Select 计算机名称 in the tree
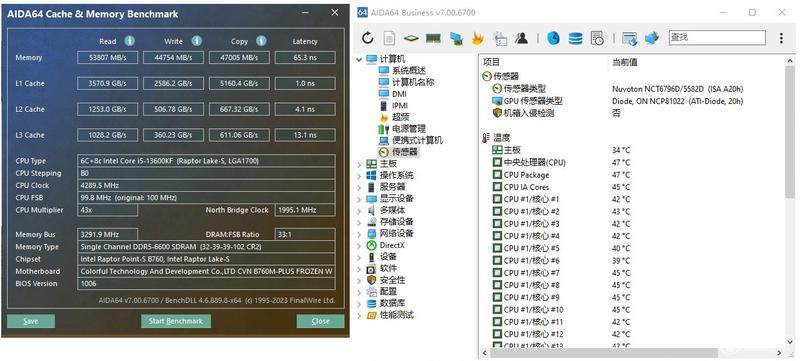The width and height of the screenshot is (800, 361). tap(413, 82)
